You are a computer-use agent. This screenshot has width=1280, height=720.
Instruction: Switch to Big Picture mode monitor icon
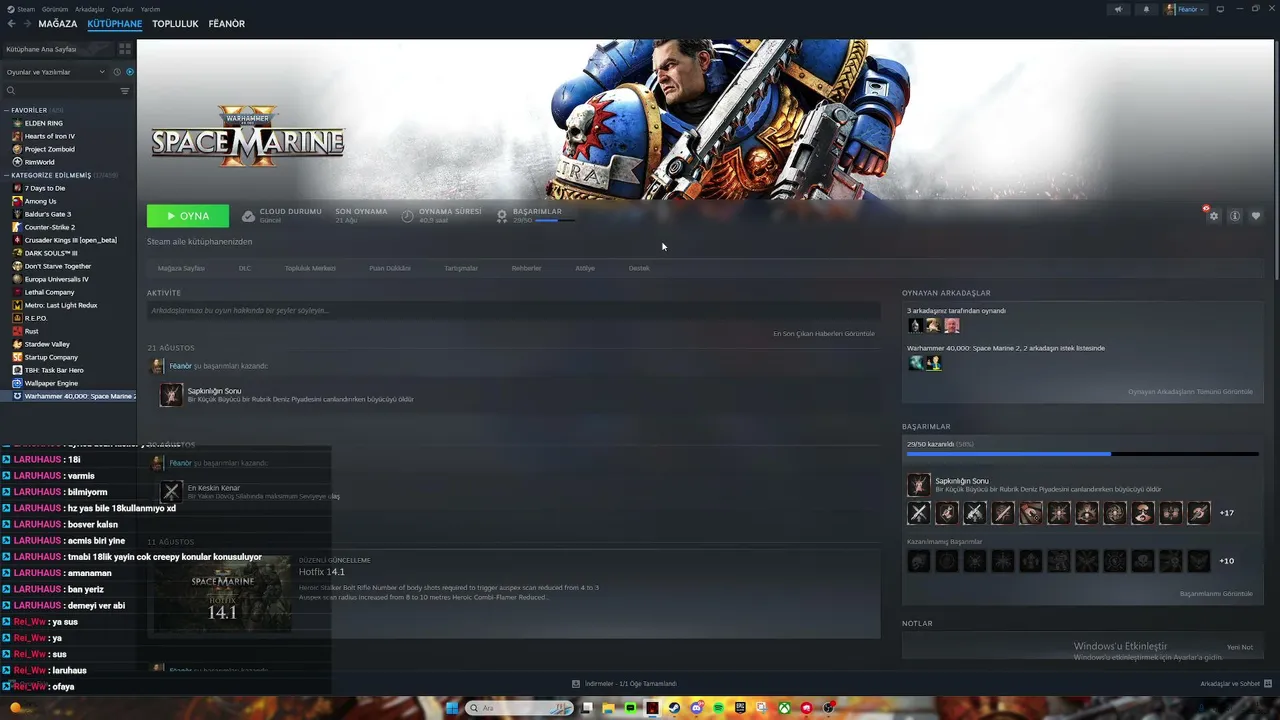point(1220,9)
